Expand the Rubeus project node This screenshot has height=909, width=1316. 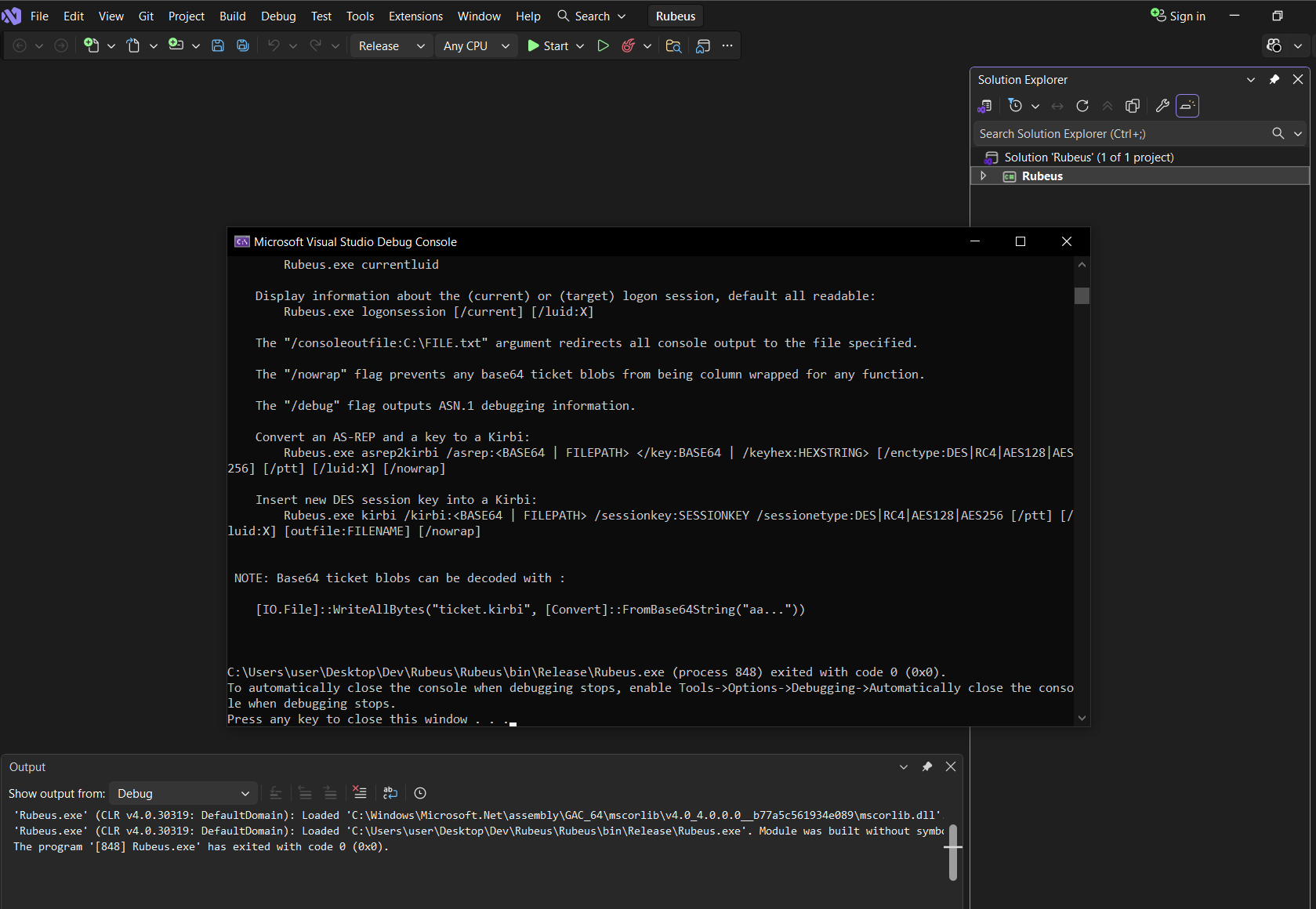pos(983,176)
